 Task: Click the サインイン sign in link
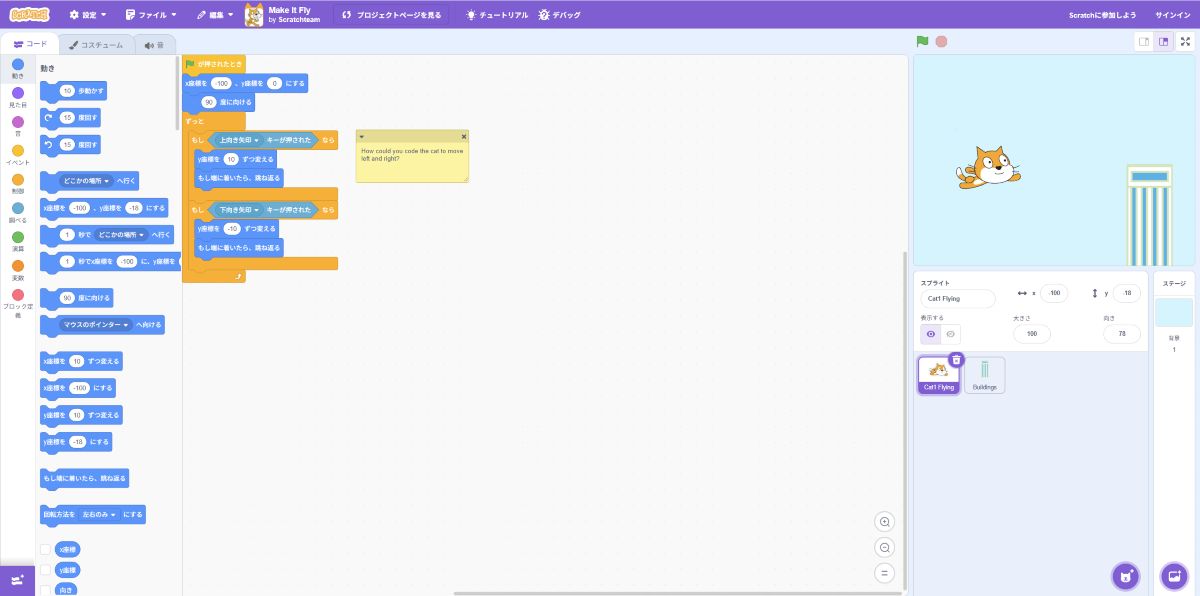(x=1172, y=15)
